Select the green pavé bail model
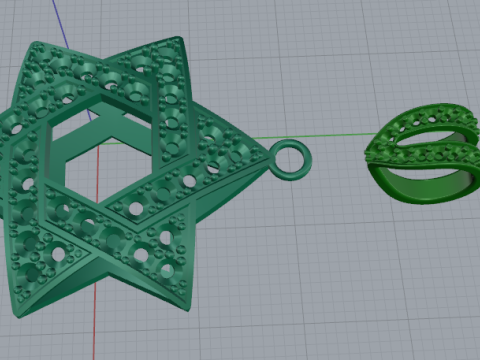This screenshot has width=480, height=360. pos(423,153)
